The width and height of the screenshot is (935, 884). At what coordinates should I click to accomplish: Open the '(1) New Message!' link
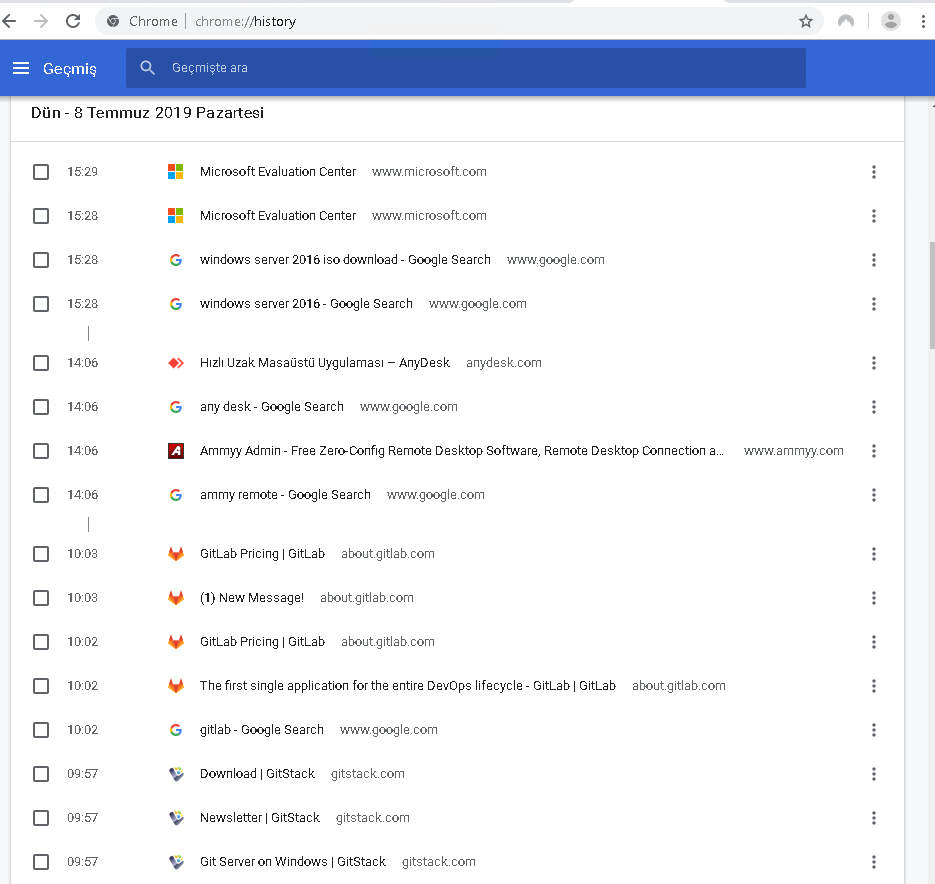point(252,598)
